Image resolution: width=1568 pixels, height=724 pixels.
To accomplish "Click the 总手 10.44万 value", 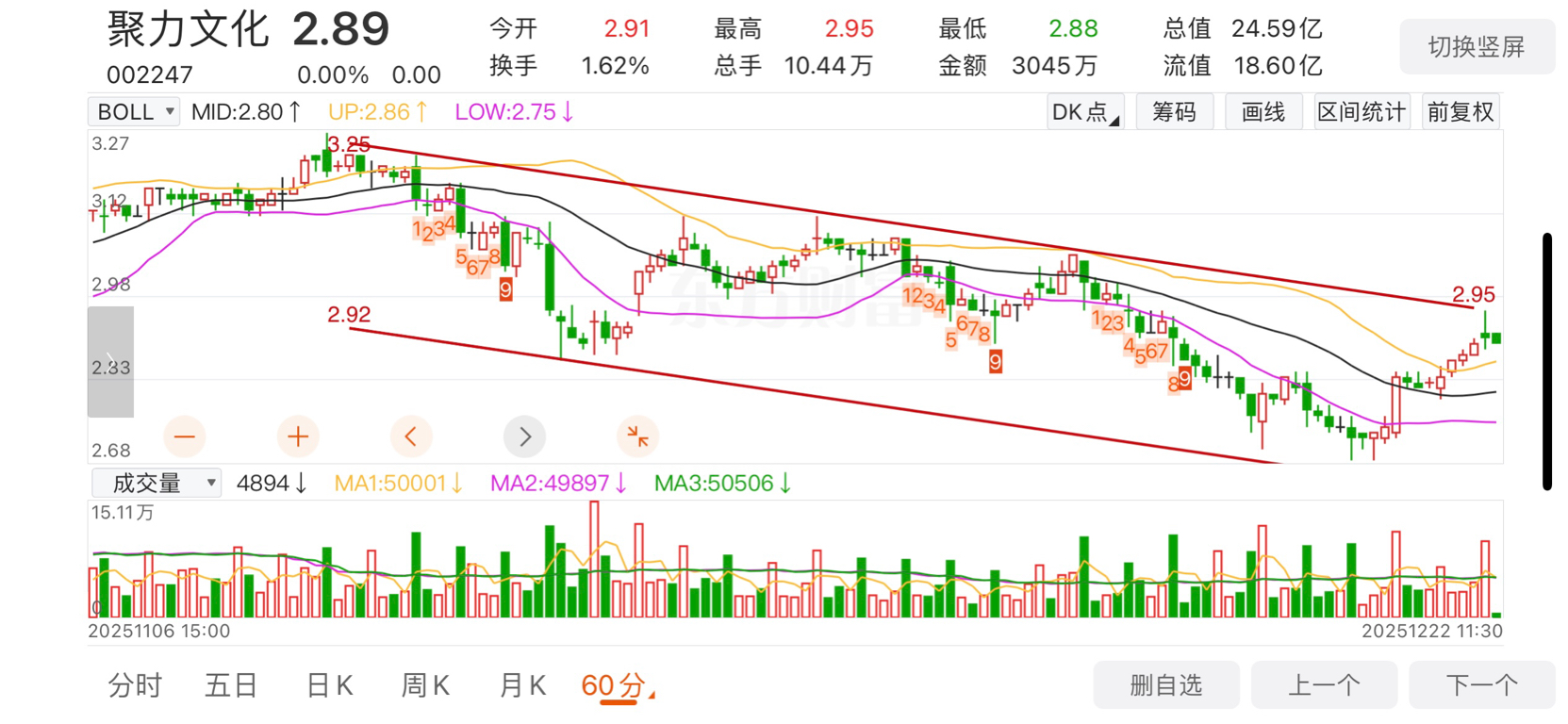I will [793, 66].
